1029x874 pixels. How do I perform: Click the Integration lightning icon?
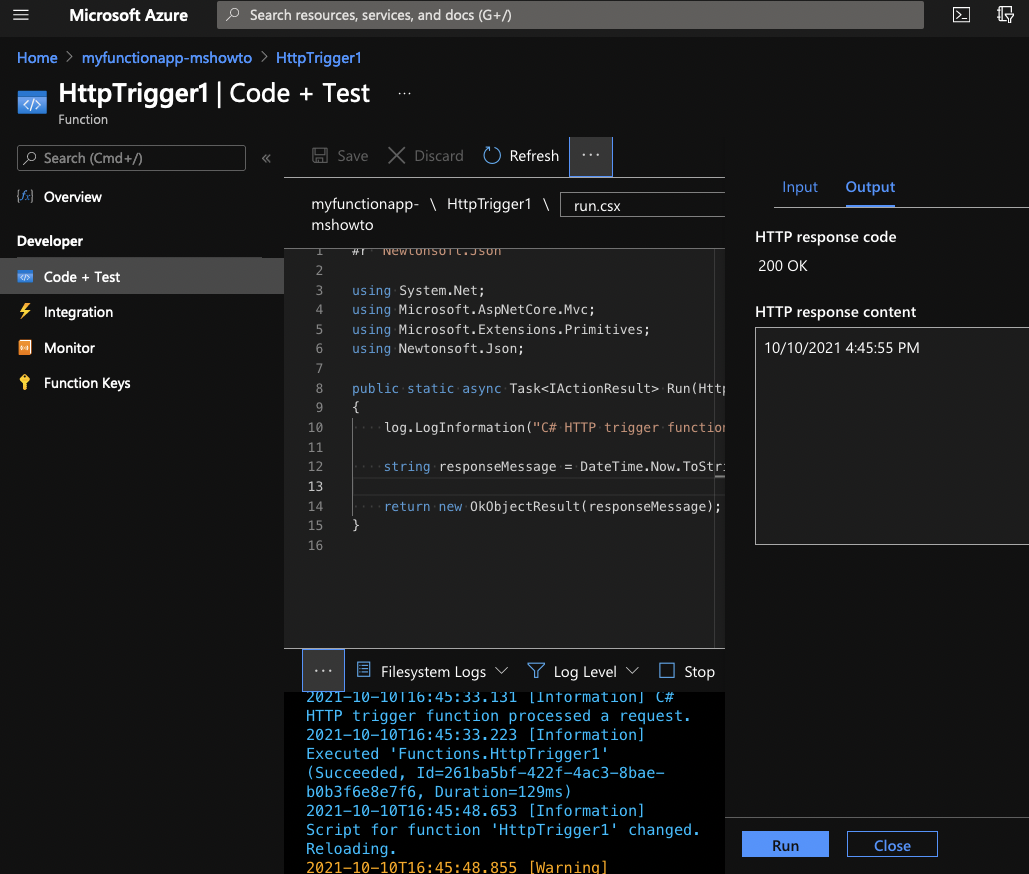coord(25,311)
